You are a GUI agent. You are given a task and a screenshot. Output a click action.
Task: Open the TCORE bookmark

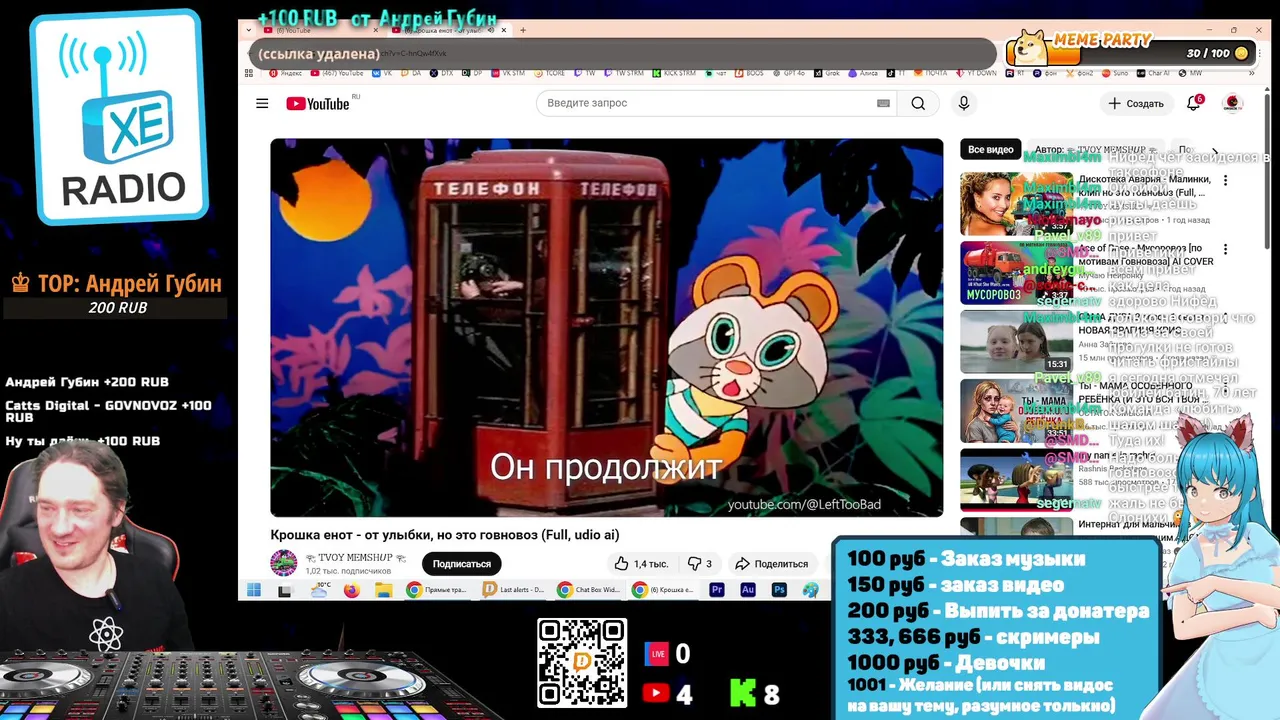click(x=551, y=73)
